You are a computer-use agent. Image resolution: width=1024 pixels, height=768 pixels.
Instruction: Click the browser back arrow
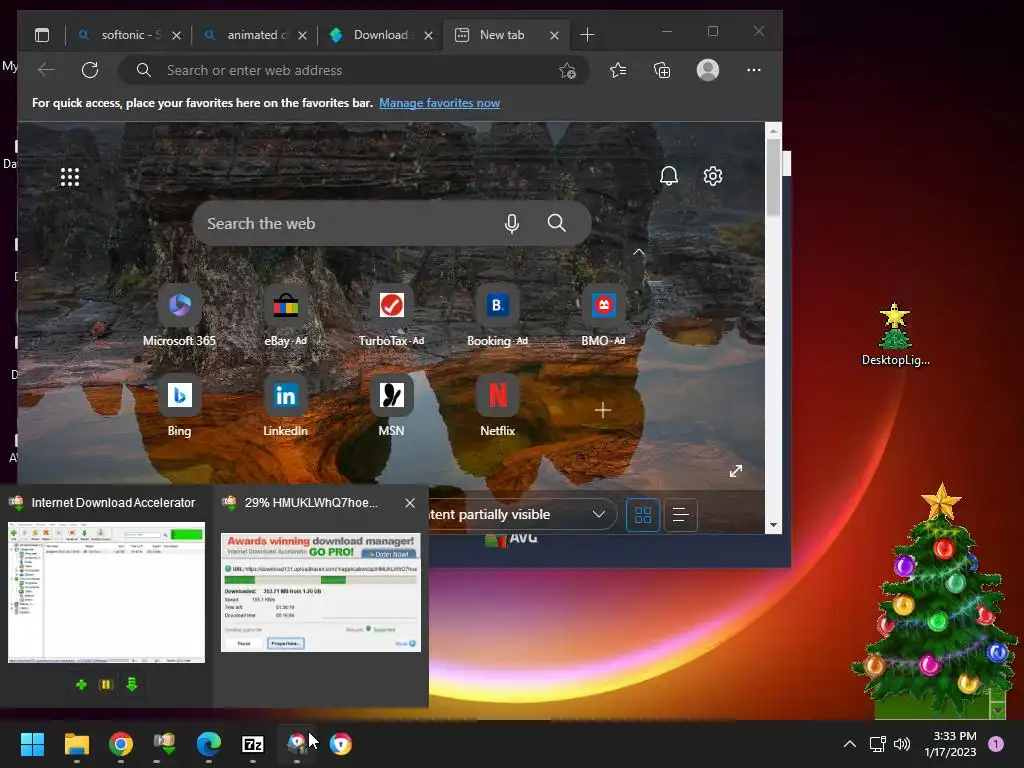pyautogui.click(x=46, y=70)
